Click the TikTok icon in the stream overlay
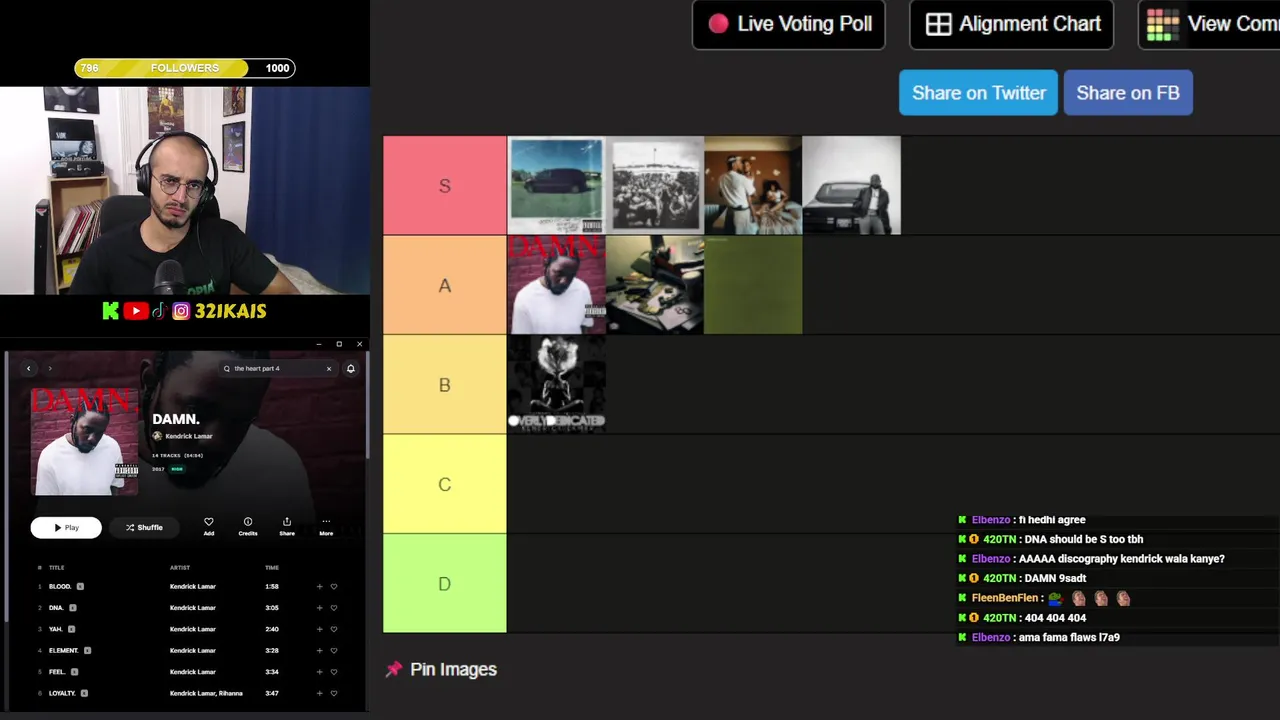The height and width of the screenshot is (720, 1280). pos(159,311)
